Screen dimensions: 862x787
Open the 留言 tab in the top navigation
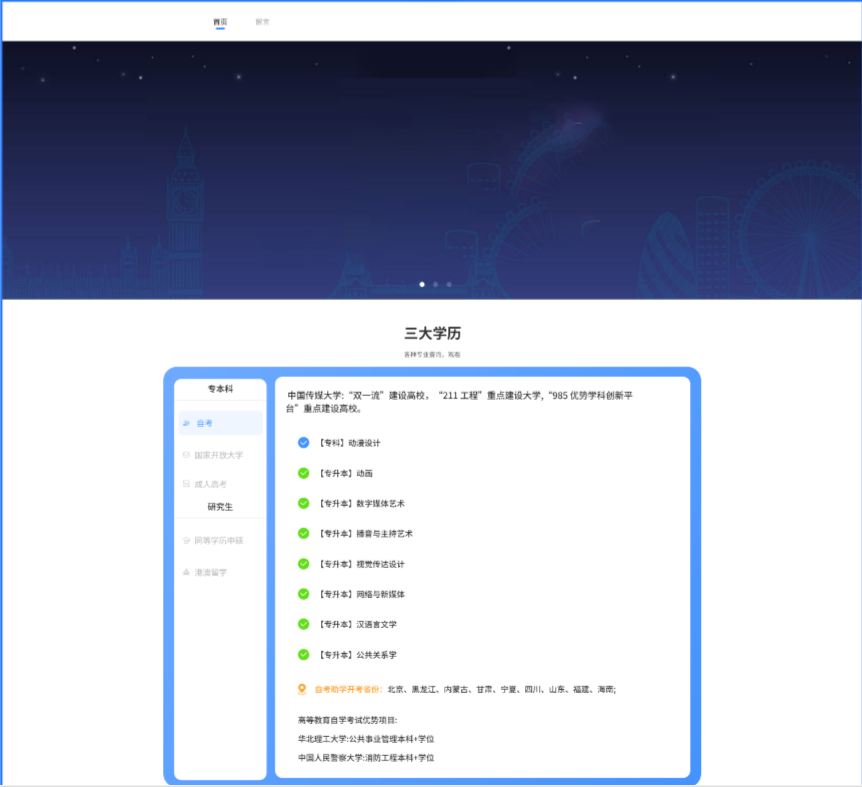[x=262, y=21]
